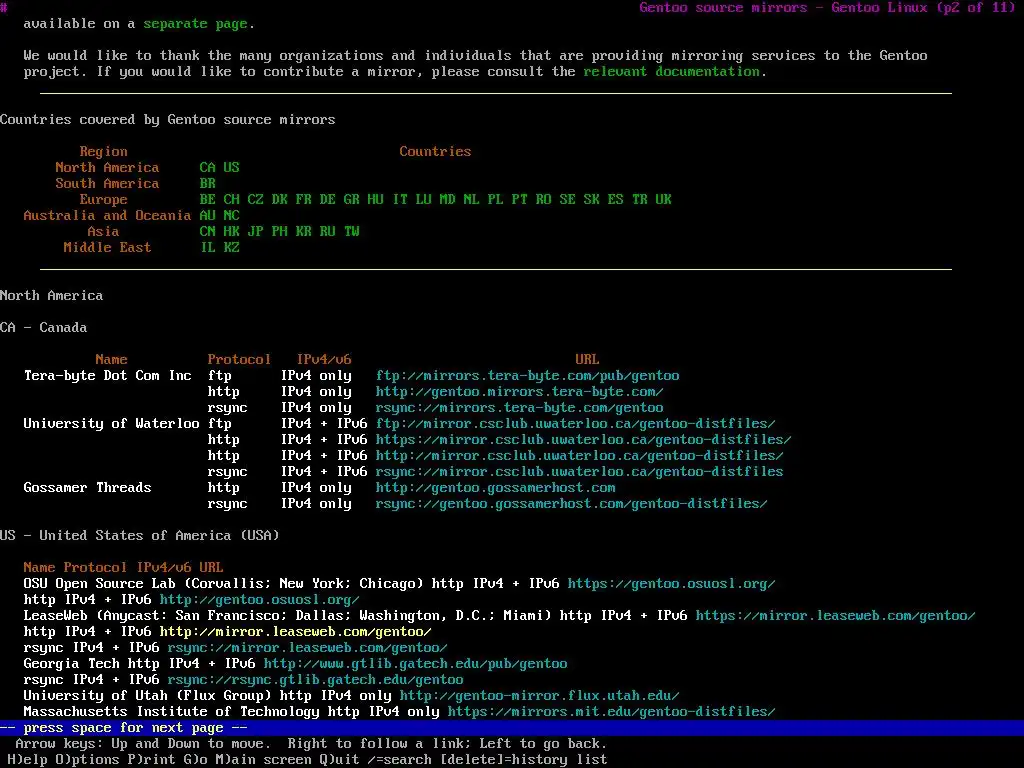Image resolution: width=1024 pixels, height=768 pixels.
Task: Click 'press space for next page' status line
Action: (512, 728)
